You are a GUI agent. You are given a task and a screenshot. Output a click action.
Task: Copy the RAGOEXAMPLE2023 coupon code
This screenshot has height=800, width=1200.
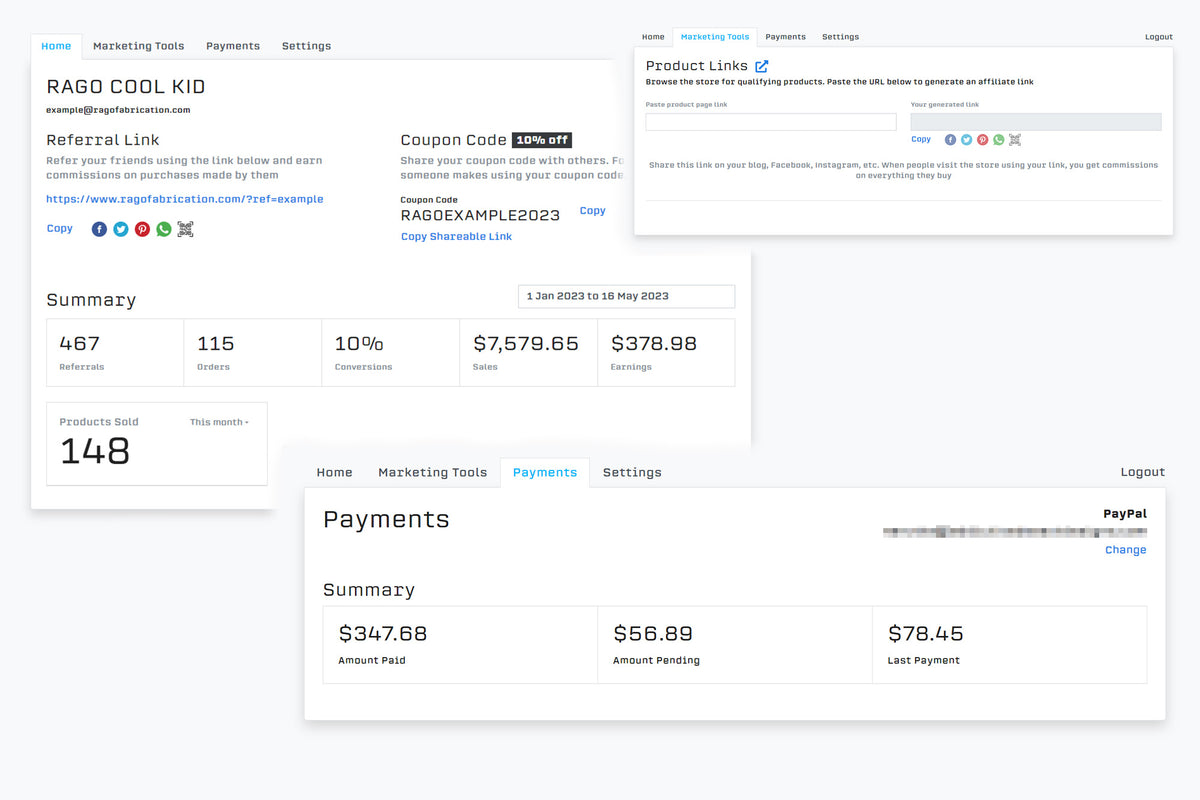click(x=592, y=211)
